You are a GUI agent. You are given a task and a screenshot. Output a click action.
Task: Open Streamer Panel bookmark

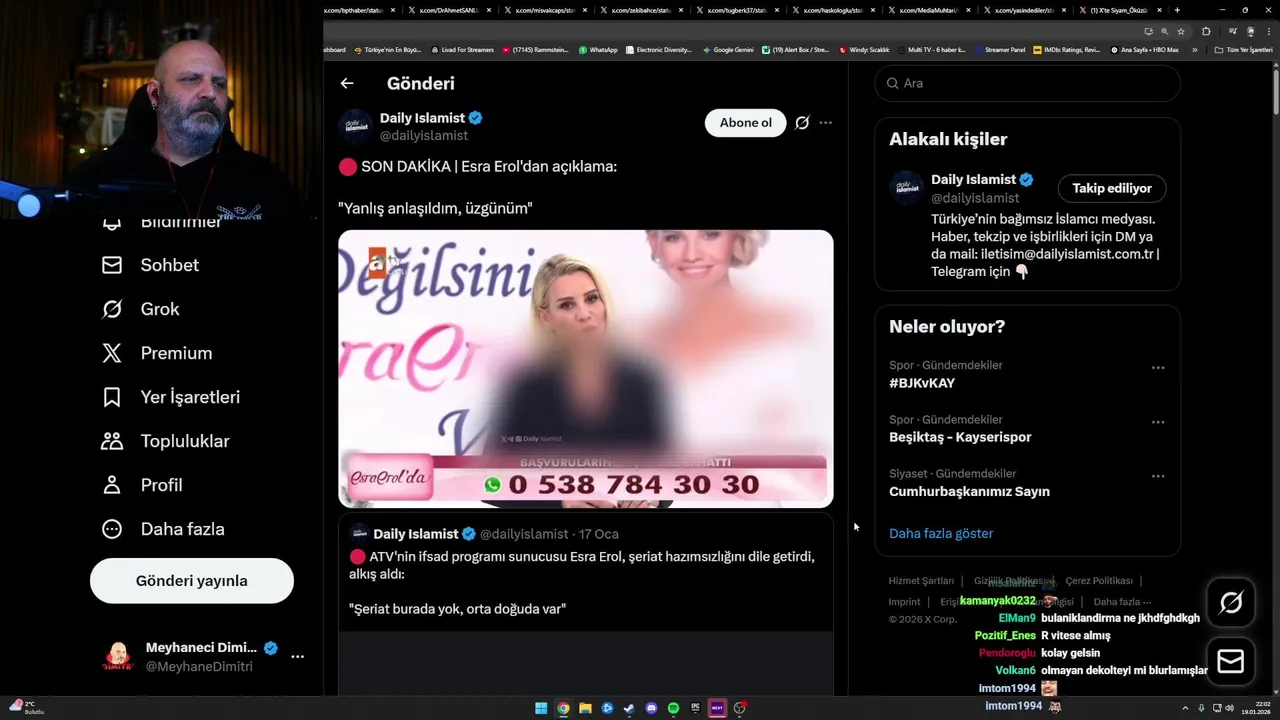[1000, 50]
